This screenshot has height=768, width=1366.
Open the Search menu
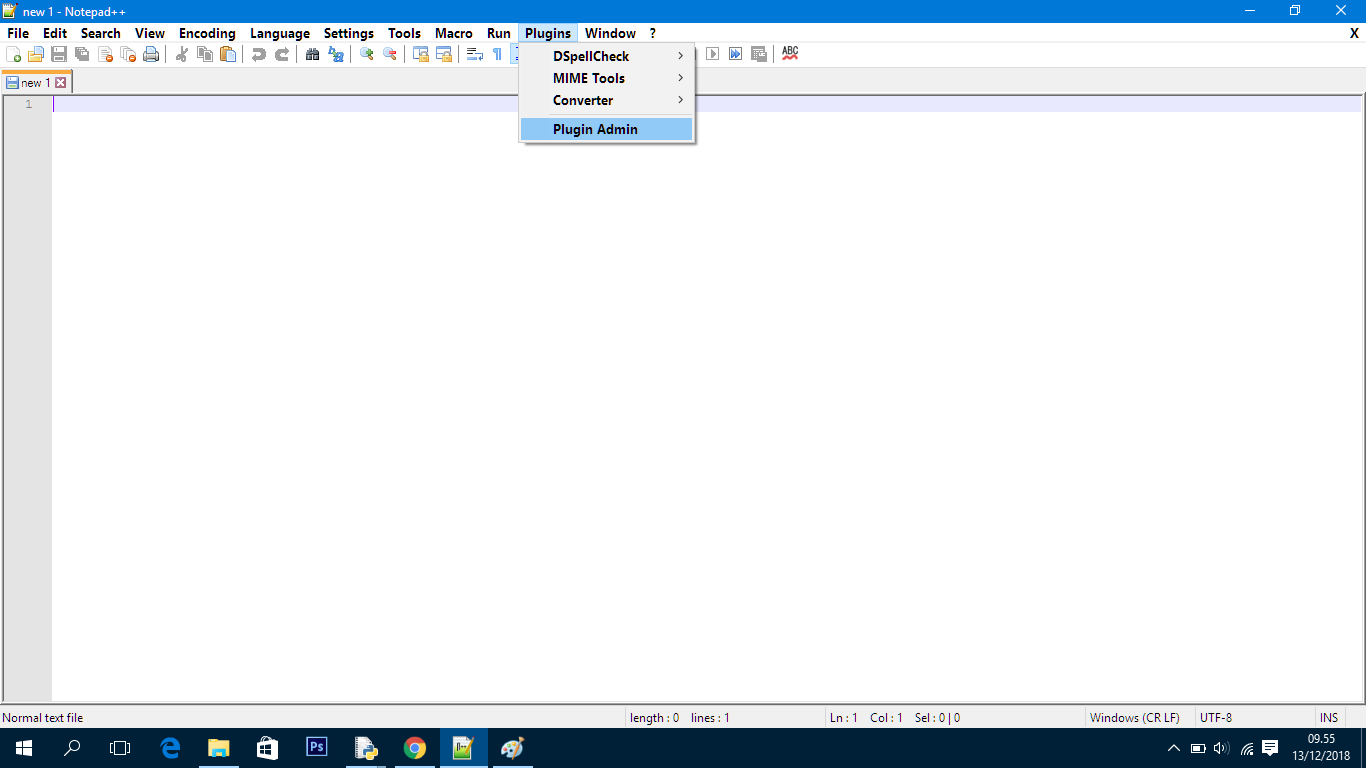click(101, 33)
